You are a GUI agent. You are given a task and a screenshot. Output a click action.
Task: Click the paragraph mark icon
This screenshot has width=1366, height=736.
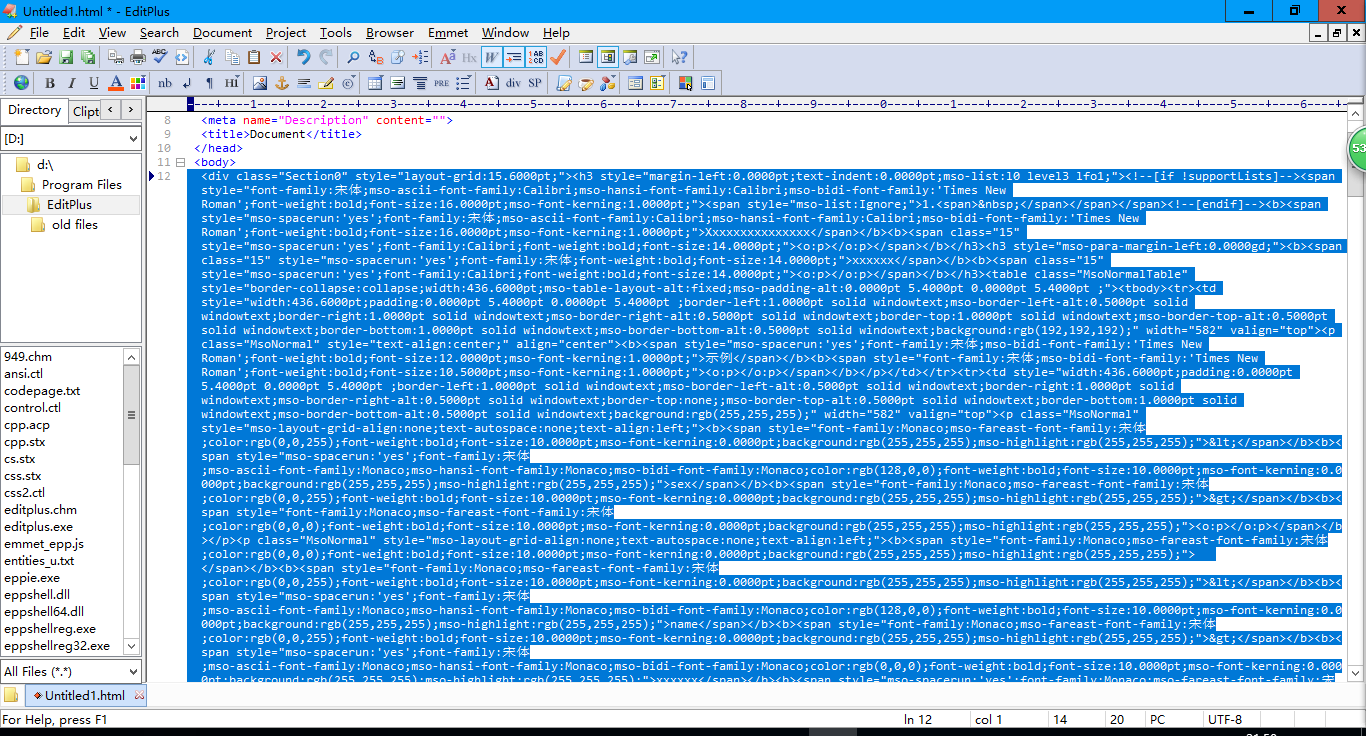pyautogui.click(x=209, y=83)
